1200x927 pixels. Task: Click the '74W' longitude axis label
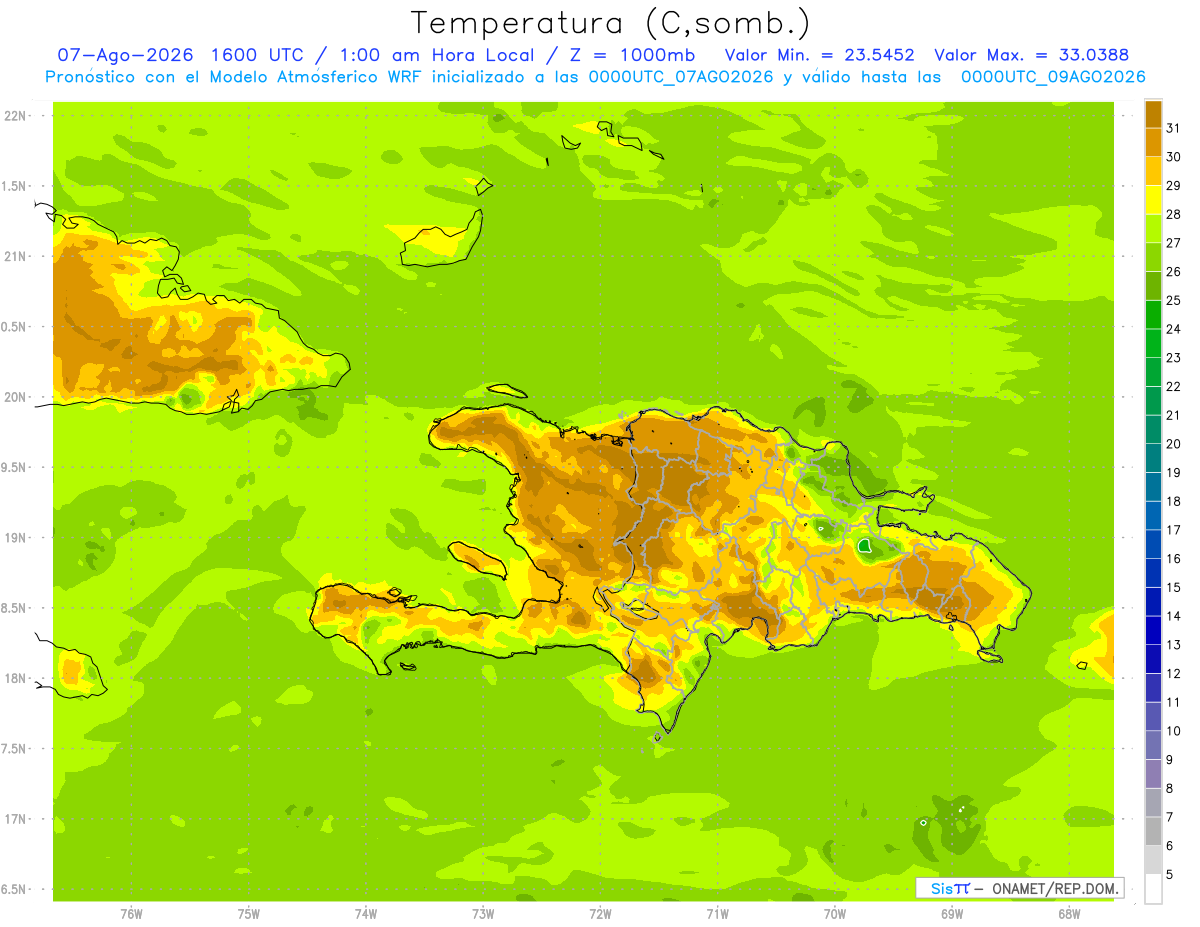coord(366,913)
